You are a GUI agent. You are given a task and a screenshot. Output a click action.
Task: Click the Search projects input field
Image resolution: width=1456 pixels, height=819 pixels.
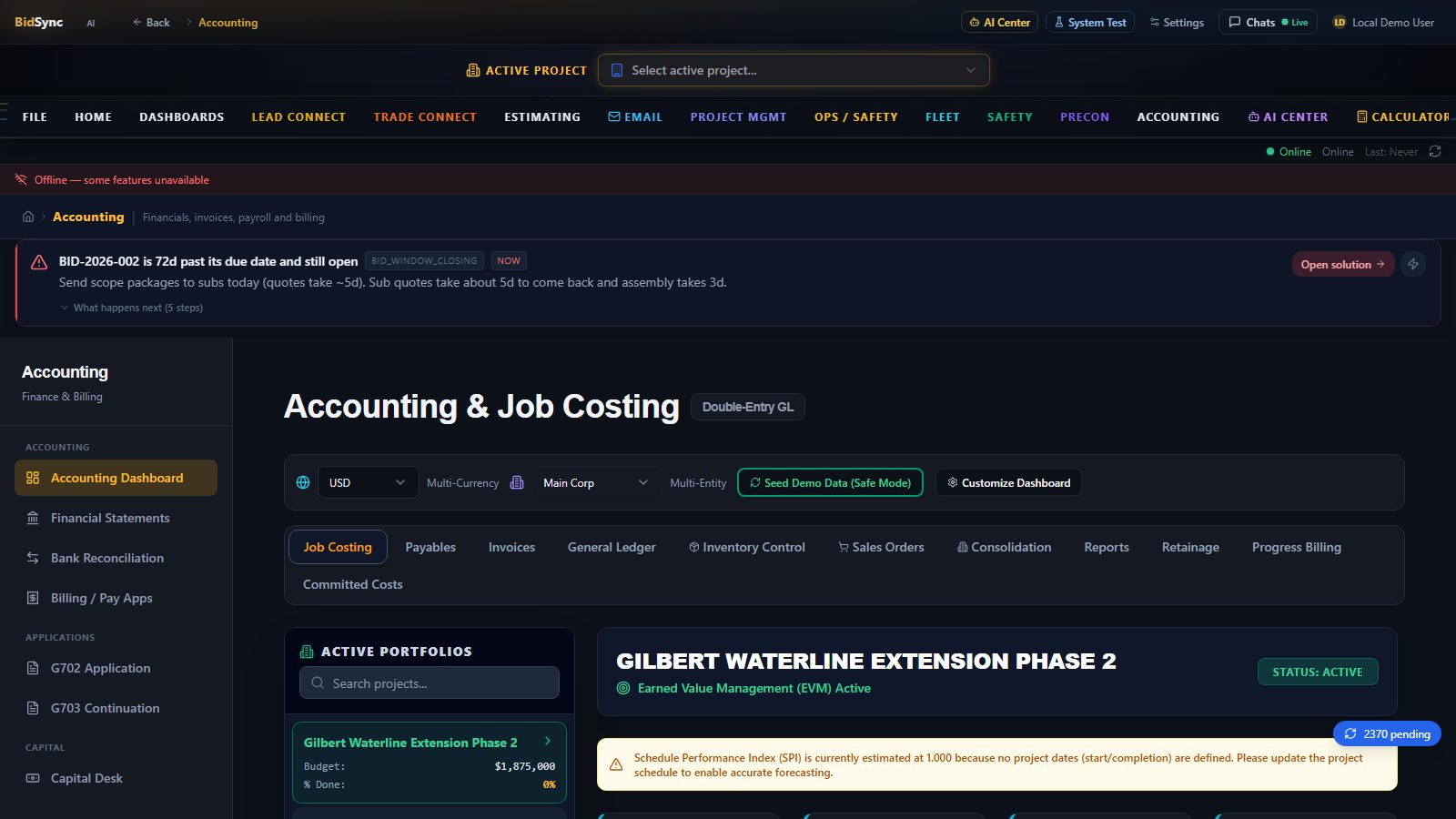click(430, 682)
